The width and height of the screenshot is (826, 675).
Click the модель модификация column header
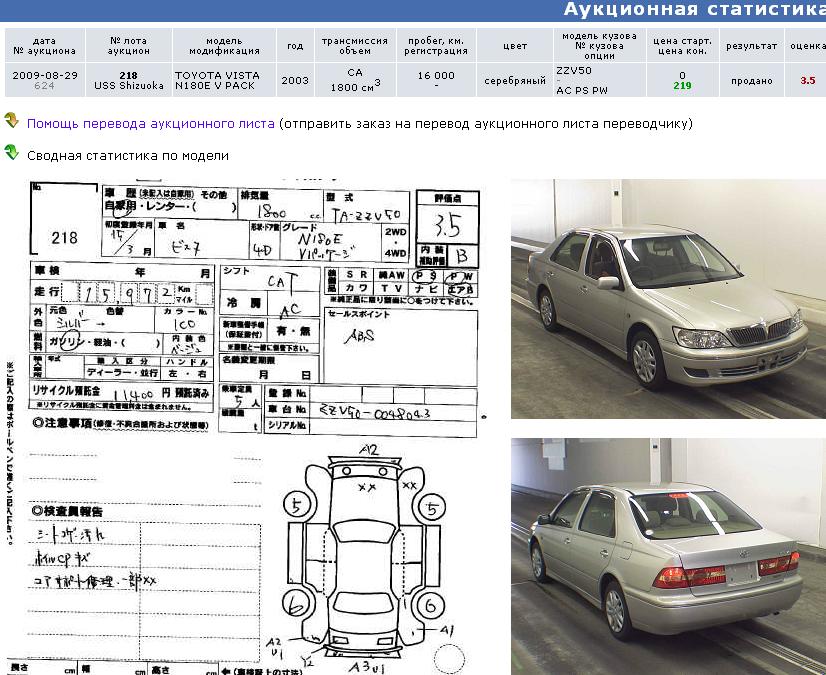point(218,45)
